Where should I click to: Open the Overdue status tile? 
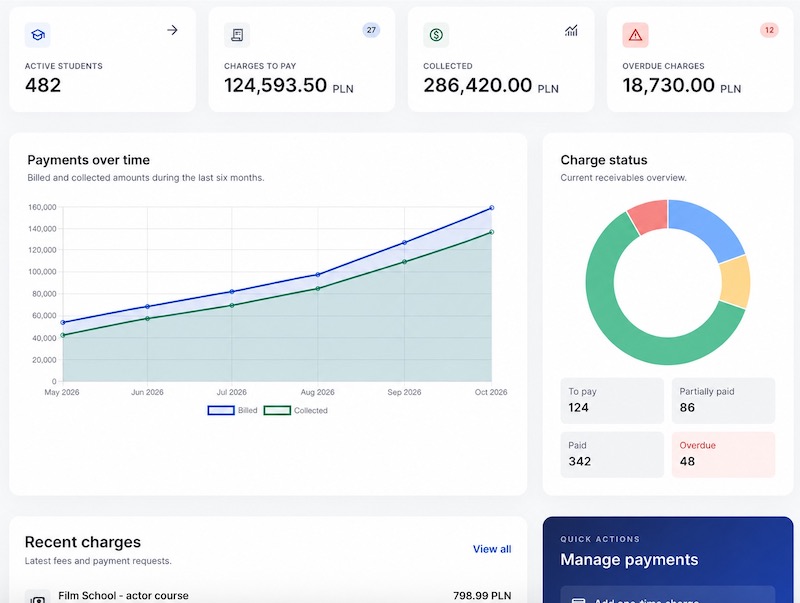[x=723, y=455]
